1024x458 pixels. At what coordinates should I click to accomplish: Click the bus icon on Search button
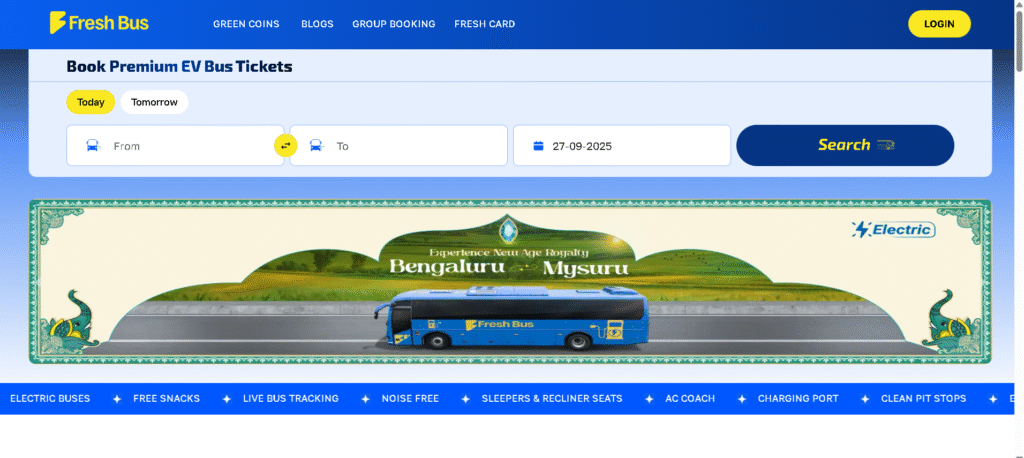[885, 145]
